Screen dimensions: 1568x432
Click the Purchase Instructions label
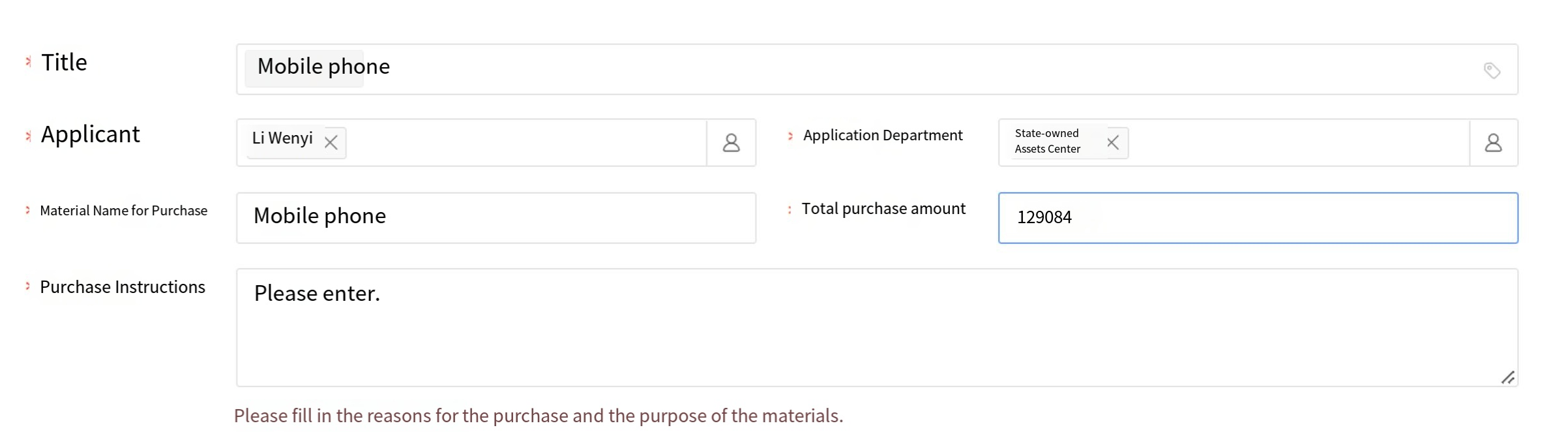pos(123,287)
